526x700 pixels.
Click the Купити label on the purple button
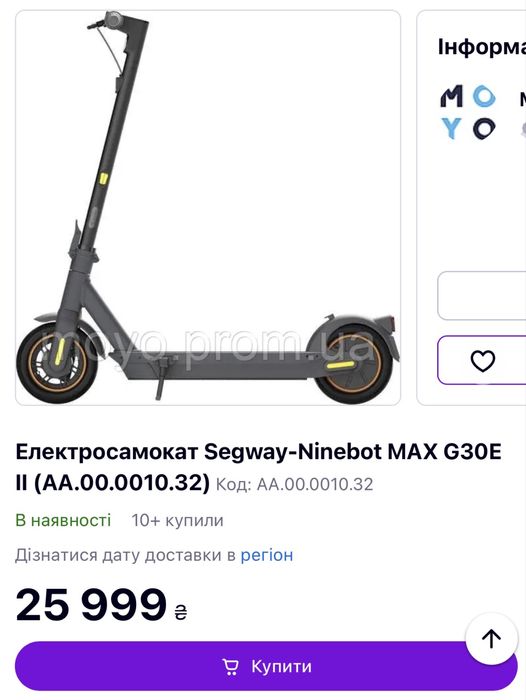(x=281, y=667)
